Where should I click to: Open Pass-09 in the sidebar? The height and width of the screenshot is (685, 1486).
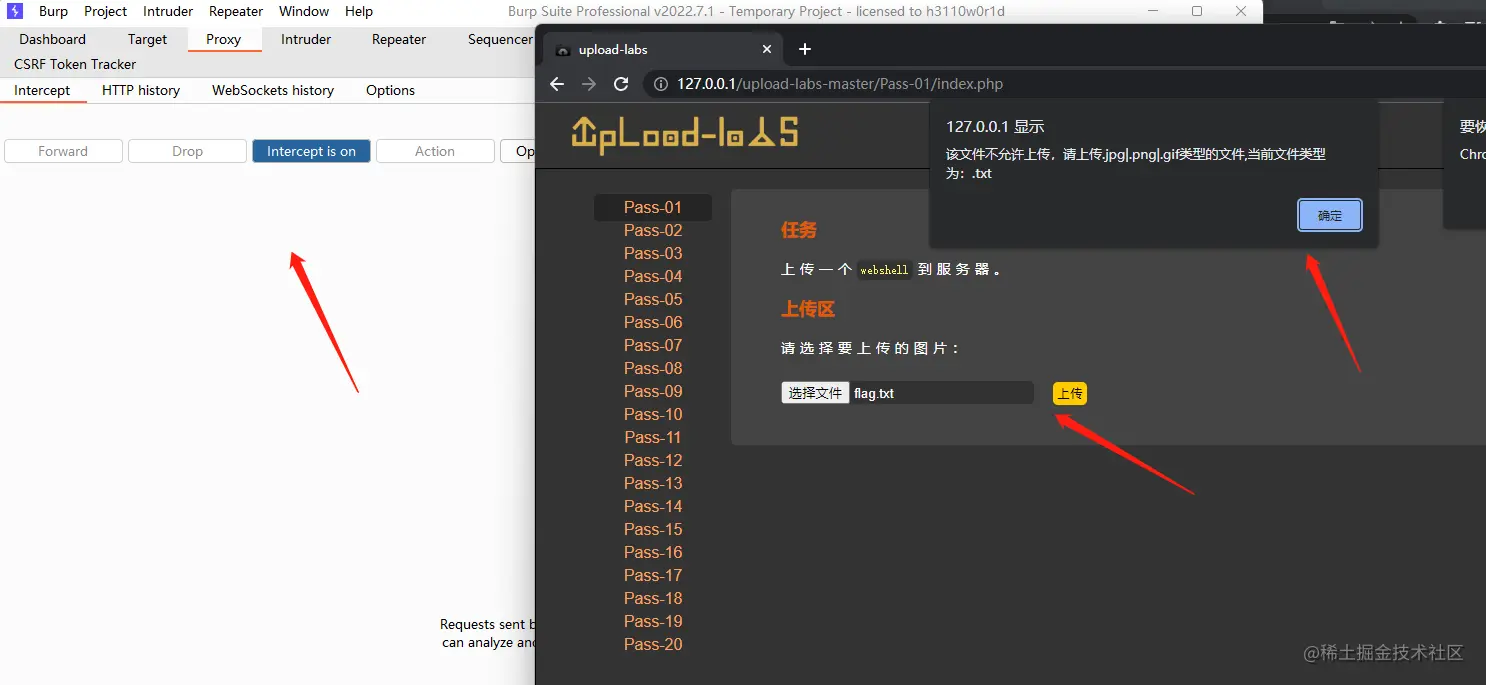coord(653,391)
